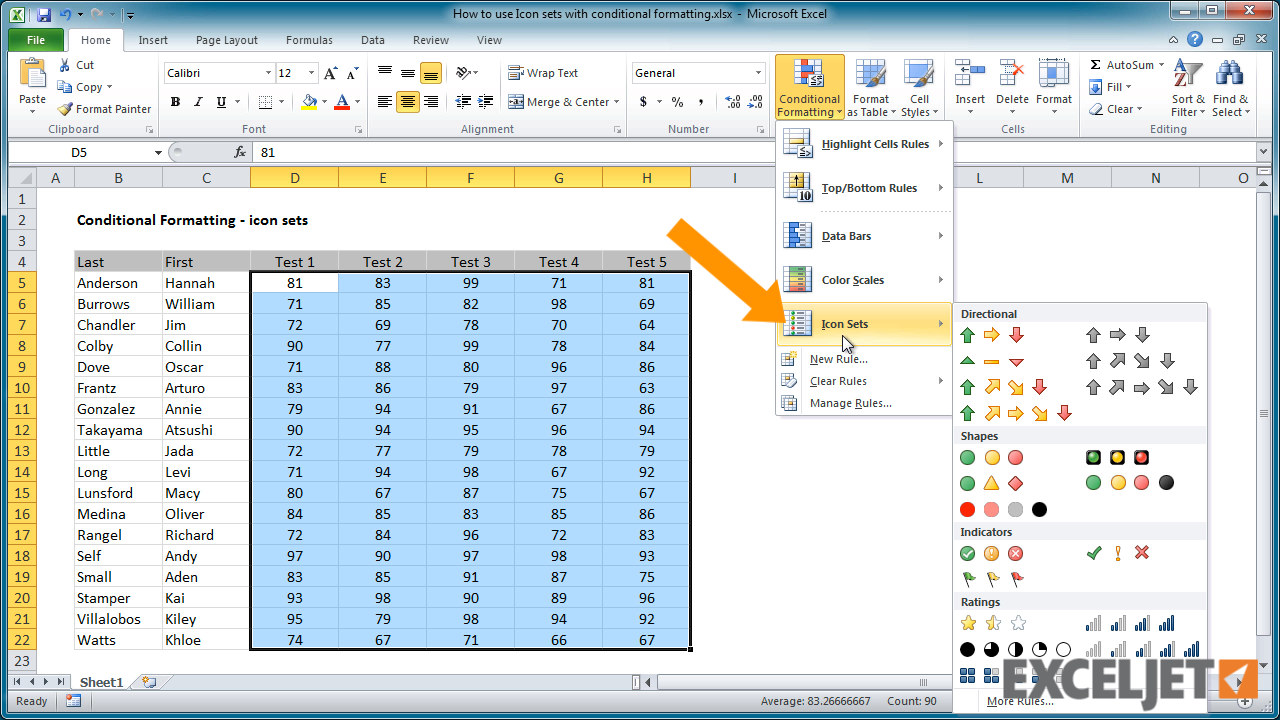The height and width of the screenshot is (720, 1280).
Task: Open the Conditional Formatting gallery
Action: tap(808, 87)
